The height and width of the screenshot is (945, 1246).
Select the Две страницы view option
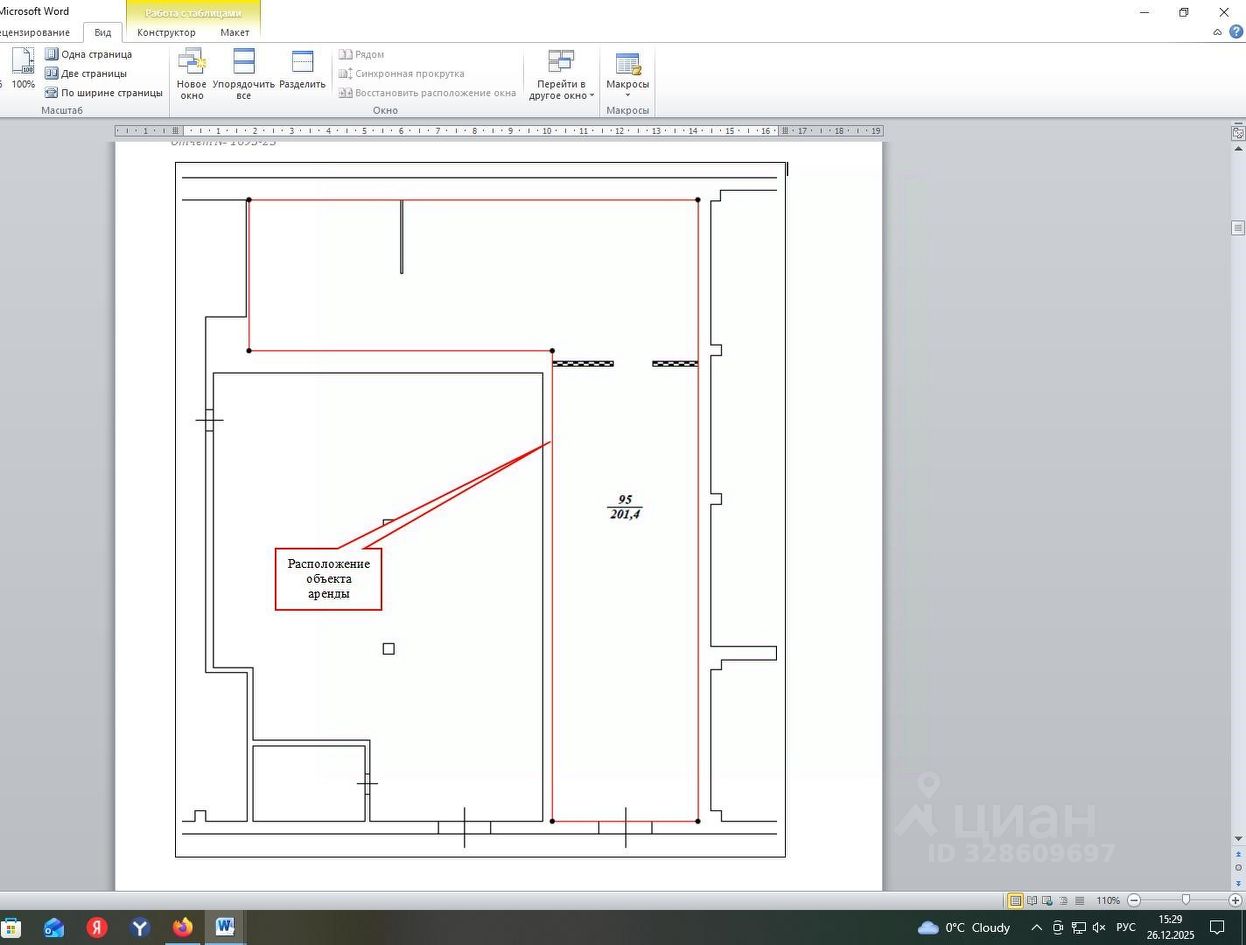(85, 73)
